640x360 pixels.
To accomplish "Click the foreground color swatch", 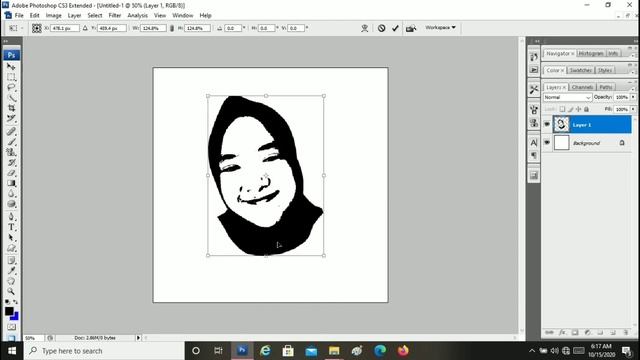I will coord(9,311).
